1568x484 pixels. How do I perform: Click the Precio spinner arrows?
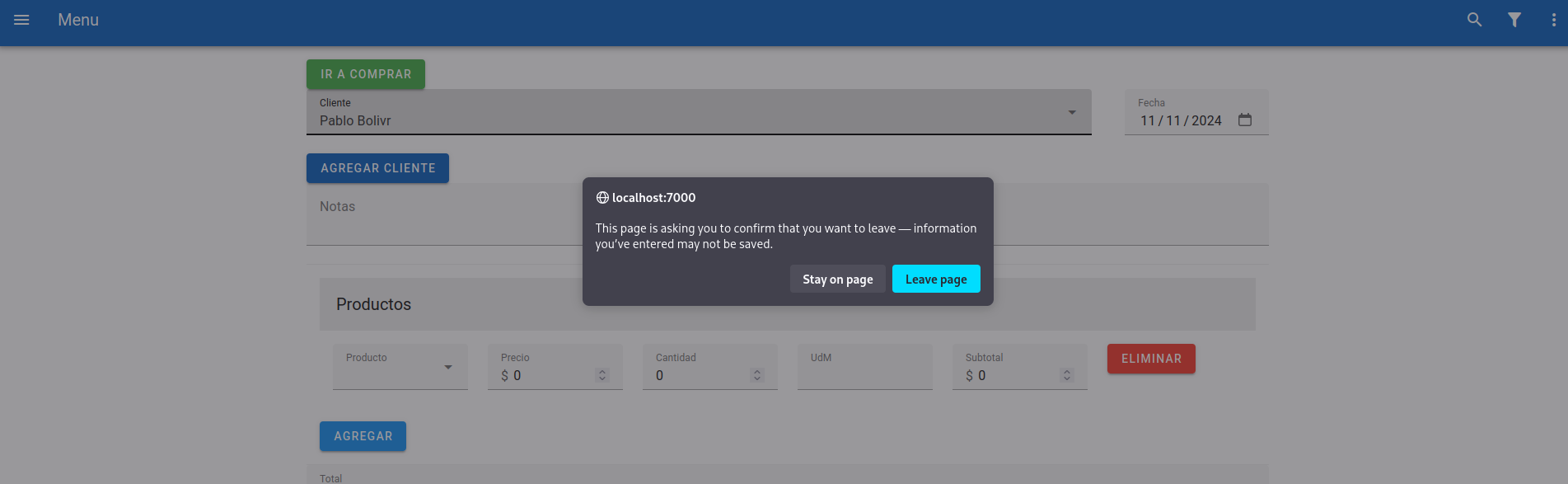coord(602,375)
